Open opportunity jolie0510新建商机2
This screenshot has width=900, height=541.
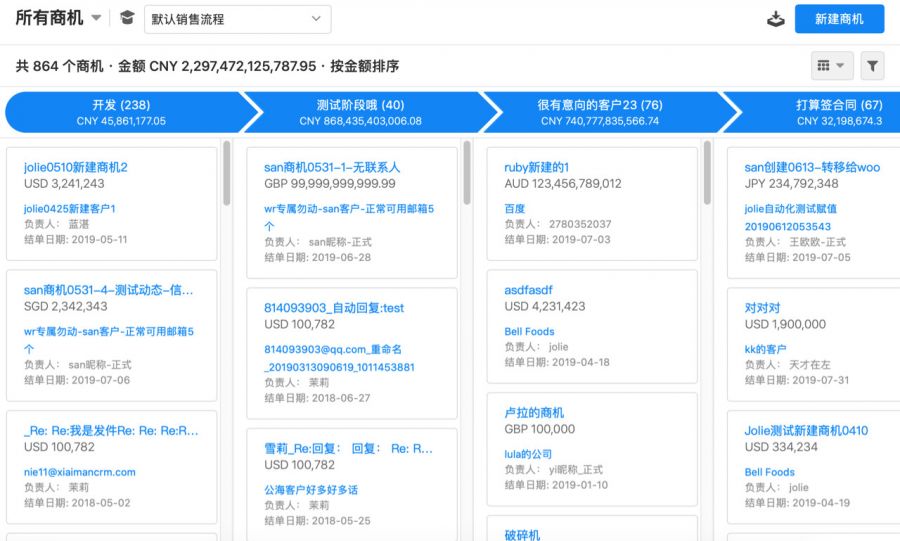76,168
